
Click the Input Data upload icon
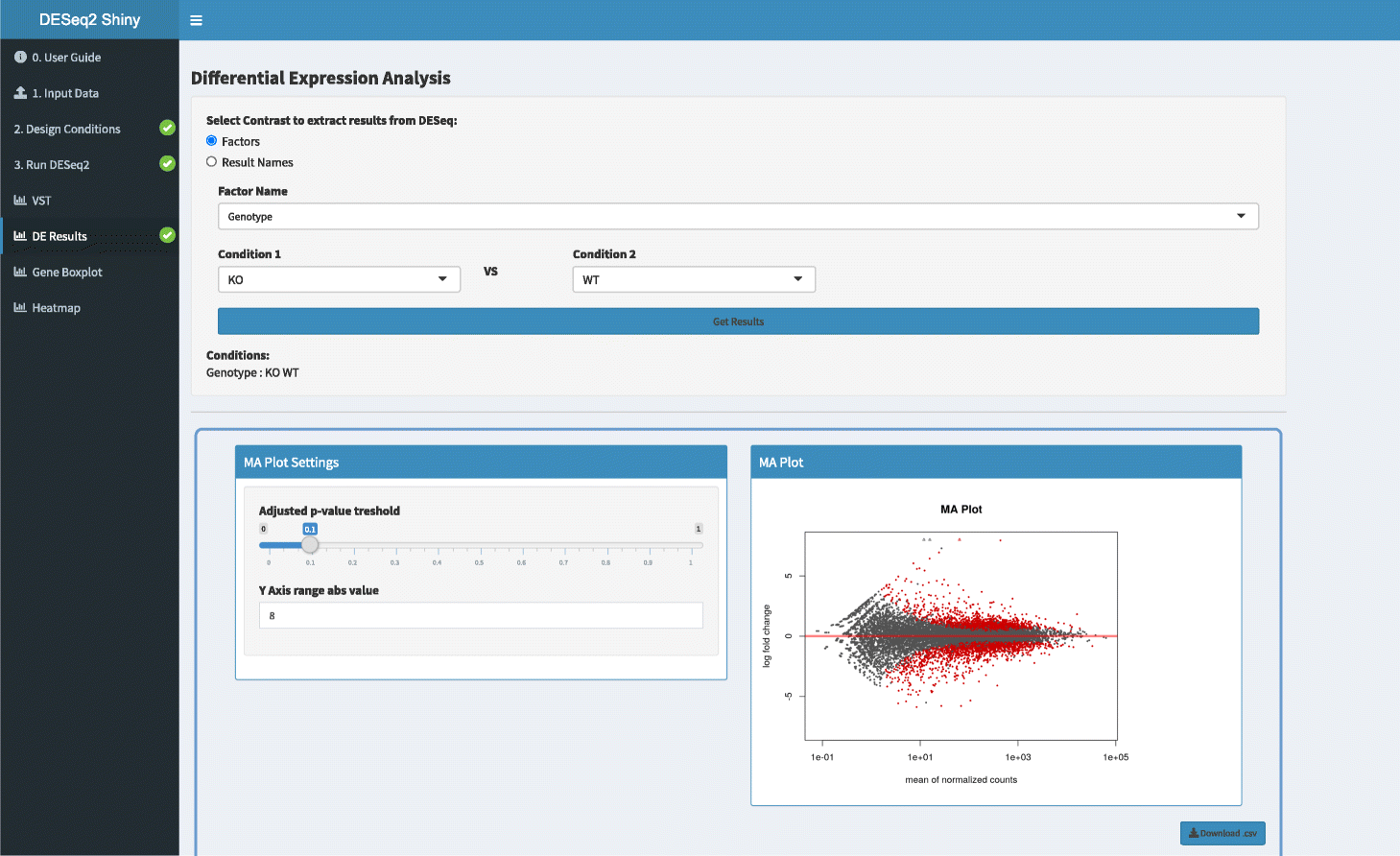(x=20, y=93)
